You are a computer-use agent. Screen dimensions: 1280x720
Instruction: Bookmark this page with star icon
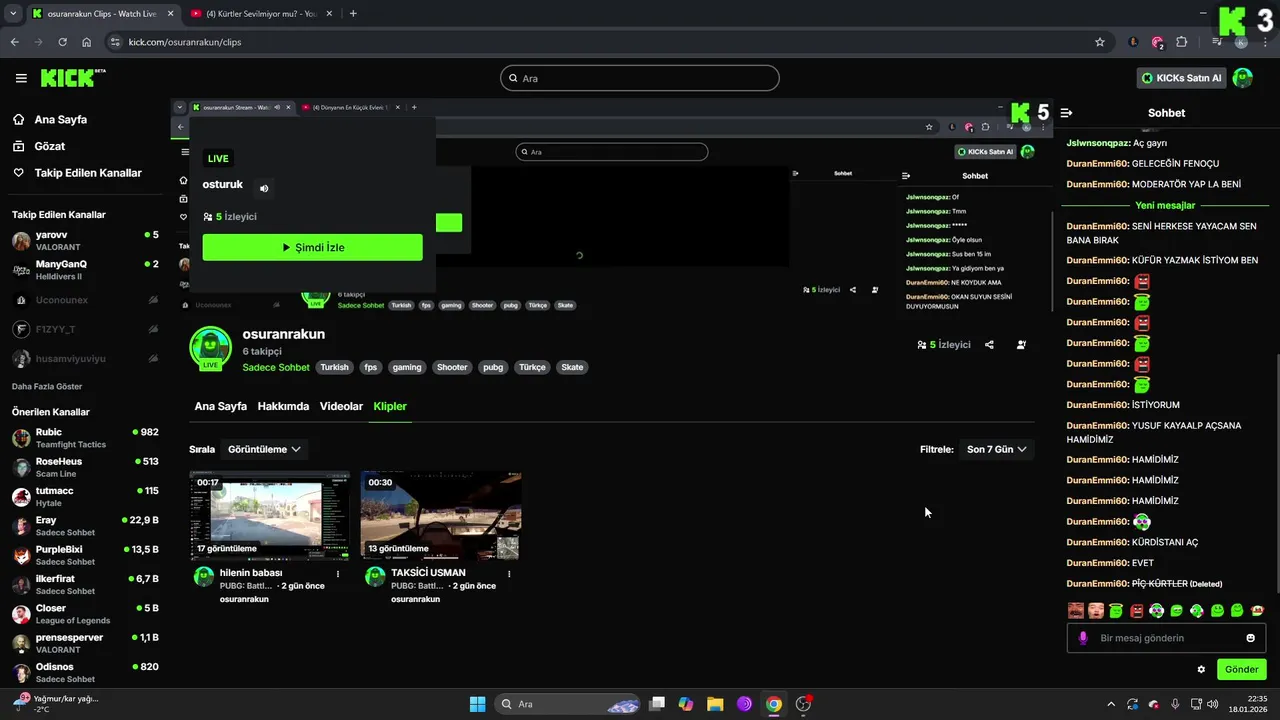(x=1100, y=42)
